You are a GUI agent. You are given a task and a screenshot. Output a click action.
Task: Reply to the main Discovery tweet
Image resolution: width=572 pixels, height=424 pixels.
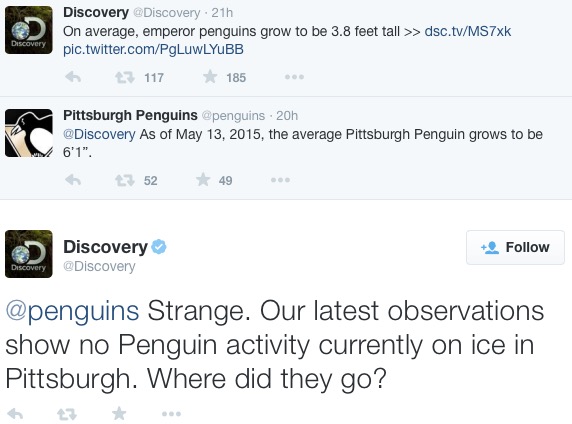pos(15,414)
